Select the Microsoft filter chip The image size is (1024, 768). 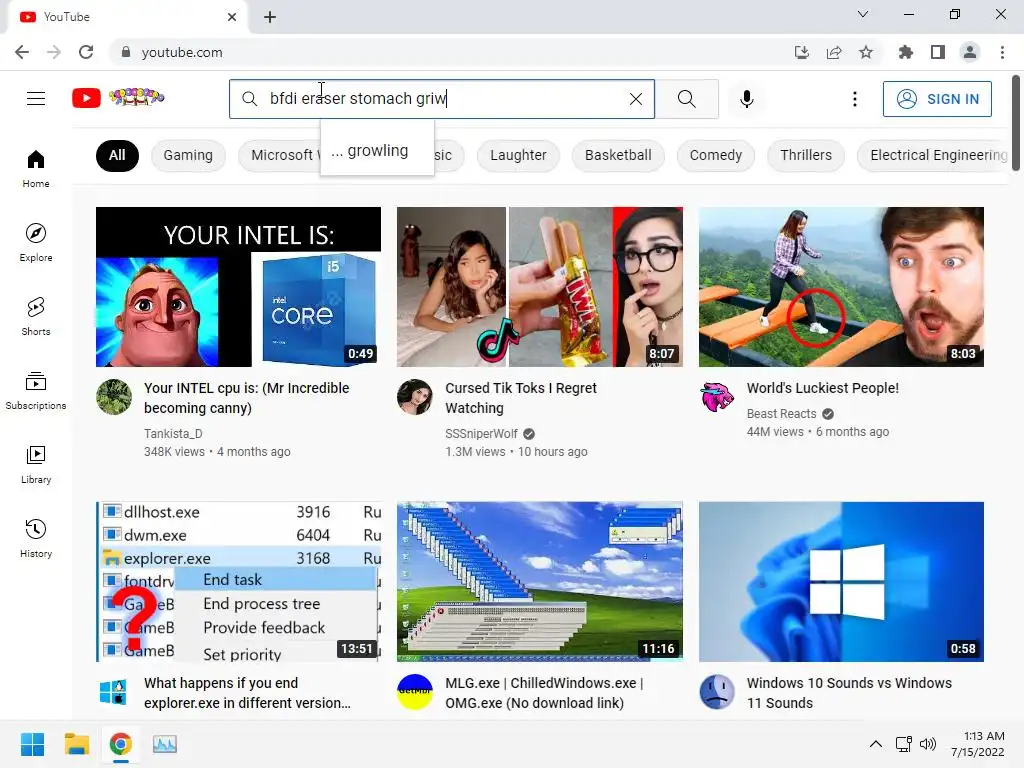pyautogui.click(x=280, y=155)
